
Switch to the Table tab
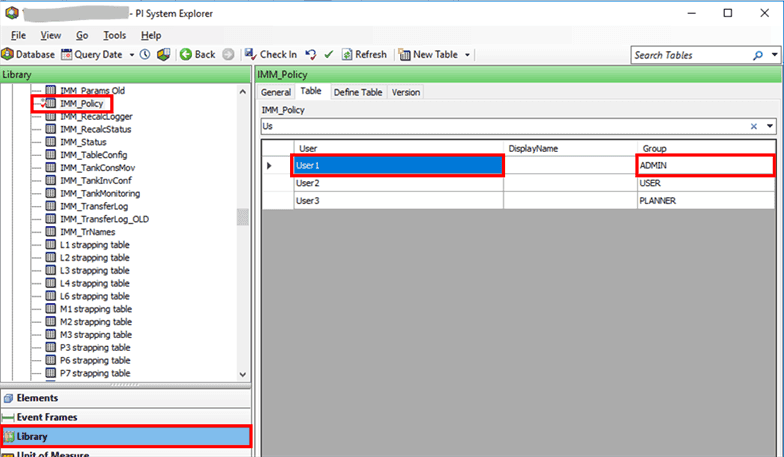click(x=311, y=92)
